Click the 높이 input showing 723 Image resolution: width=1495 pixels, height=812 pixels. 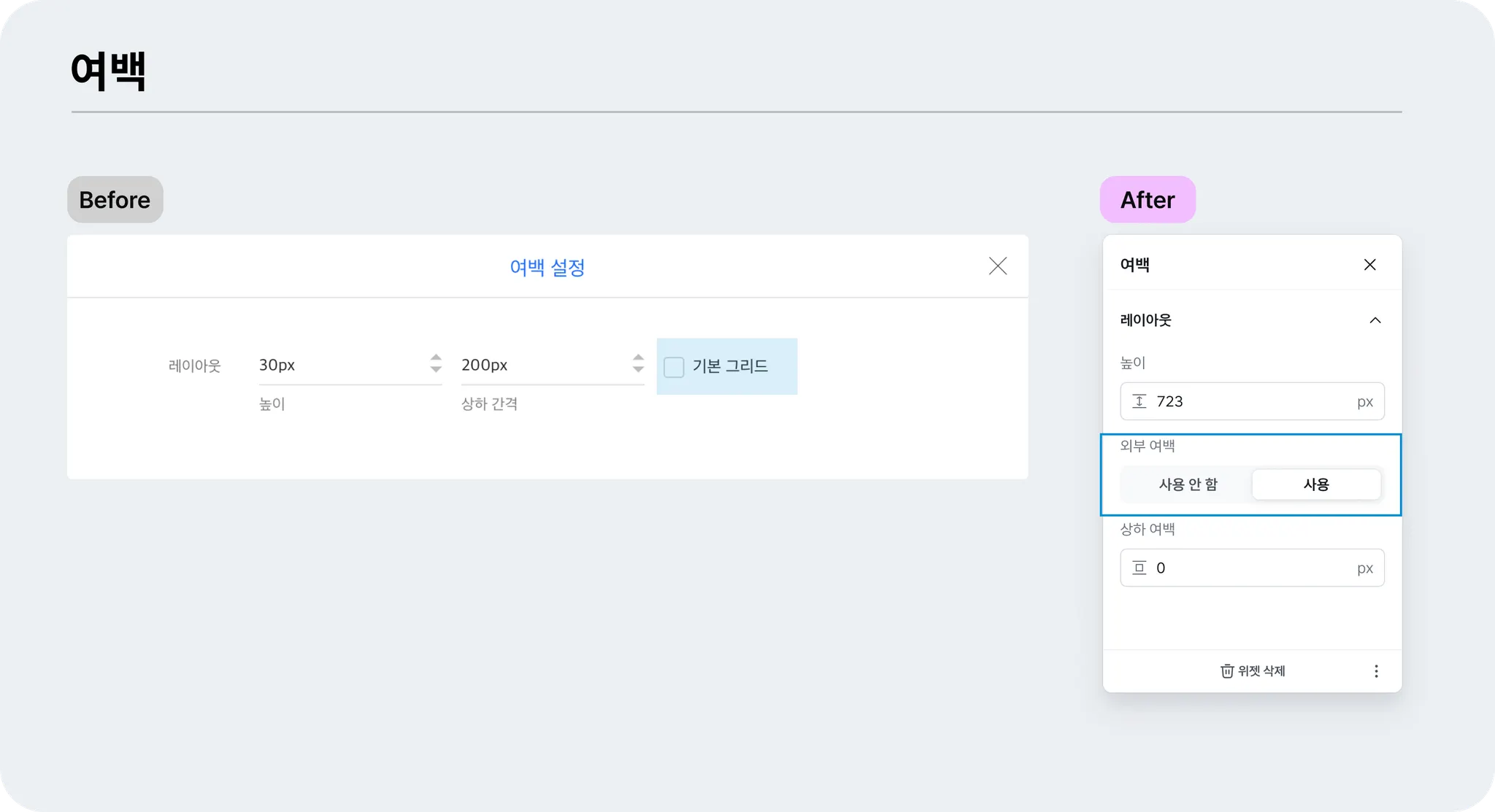pyautogui.click(x=1252, y=401)
